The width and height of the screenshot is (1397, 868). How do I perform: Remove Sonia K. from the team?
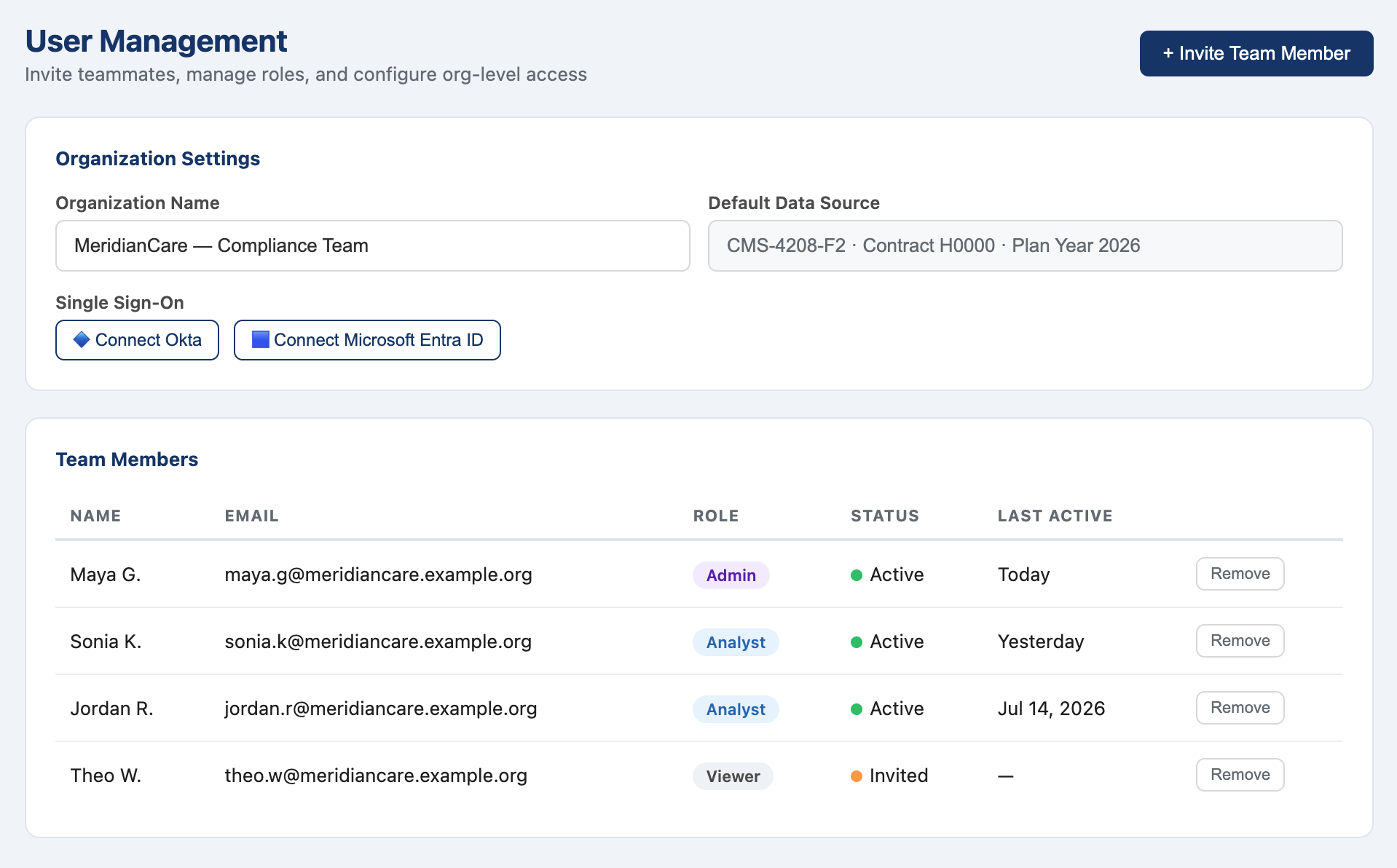click(x=1240, y=641)
